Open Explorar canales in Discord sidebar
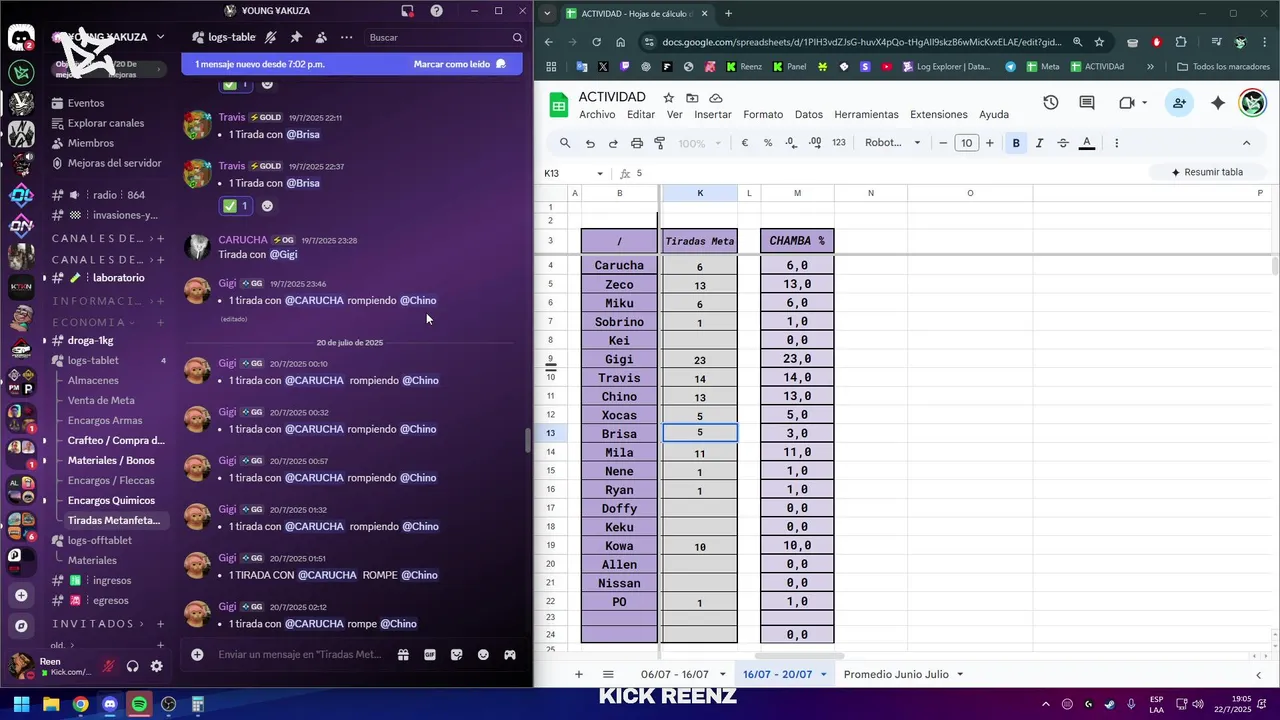 click(106, 123)
